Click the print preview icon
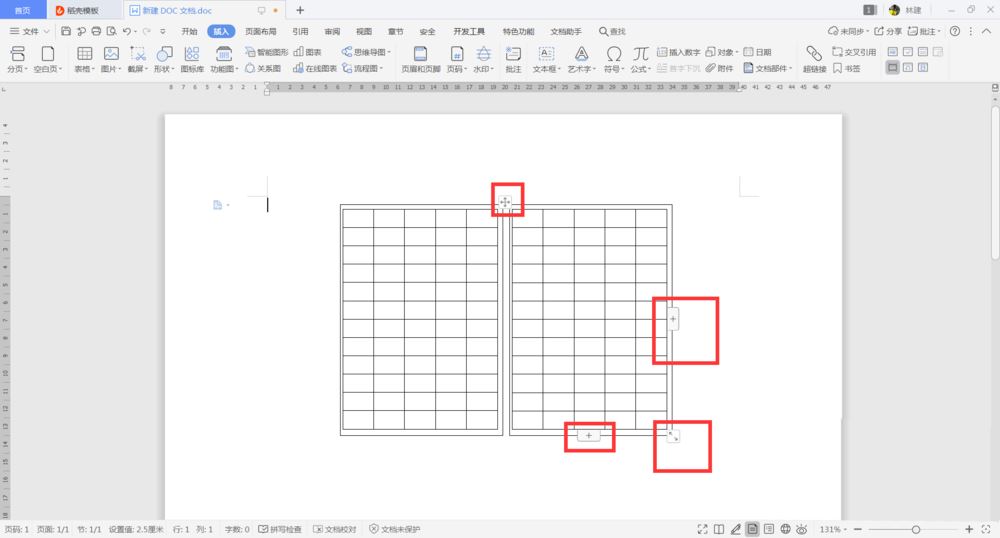Viewport: 1000px width, 538px height. point(112,31)
